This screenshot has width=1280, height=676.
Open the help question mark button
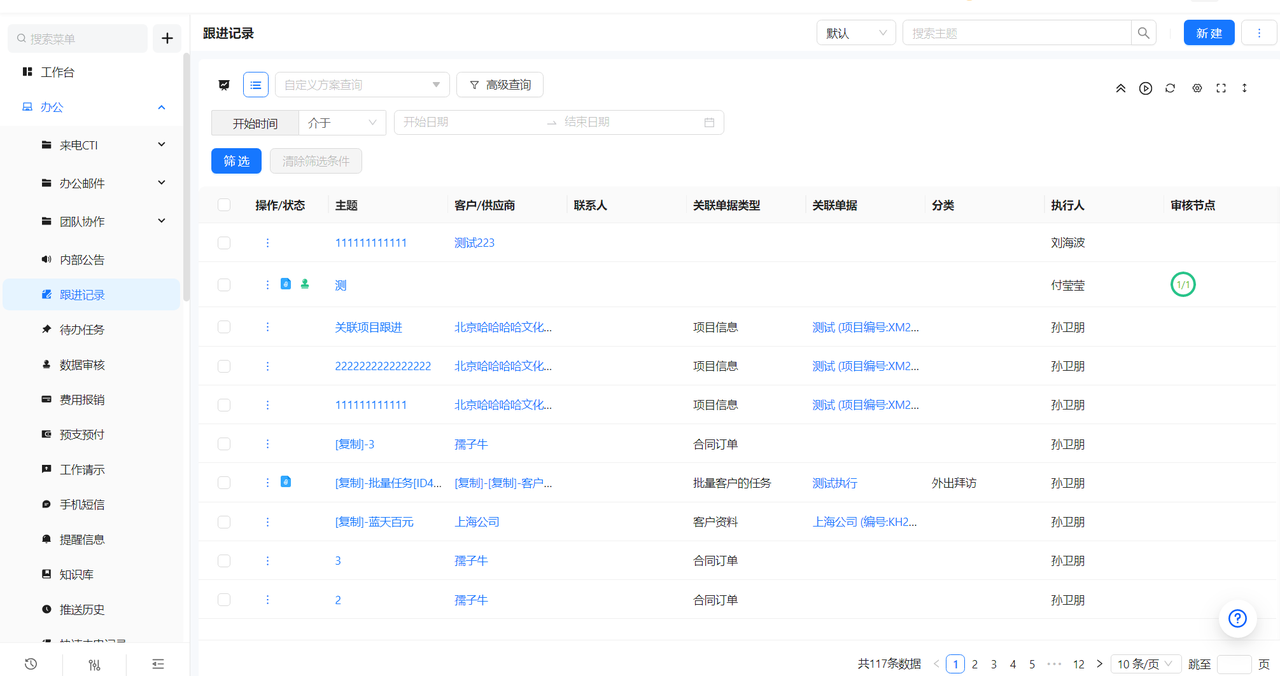coord(1237,618)
